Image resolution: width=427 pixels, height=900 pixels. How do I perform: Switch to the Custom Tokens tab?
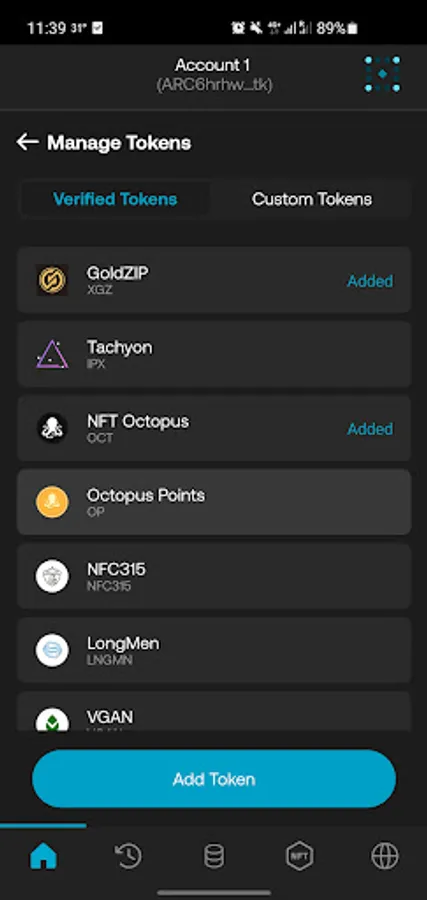[312, 199]
